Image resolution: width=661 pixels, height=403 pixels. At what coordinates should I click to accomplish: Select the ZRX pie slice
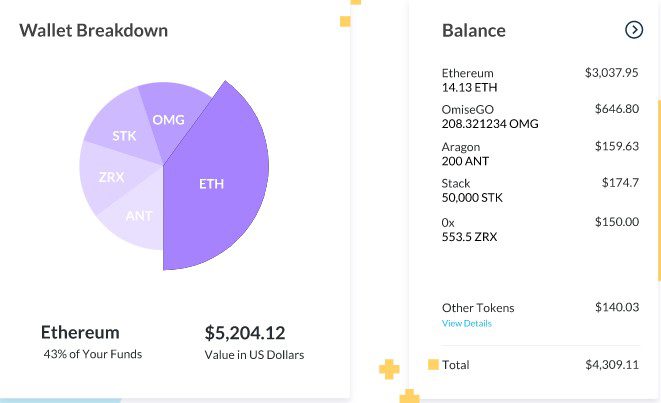(x=110, y=178)
